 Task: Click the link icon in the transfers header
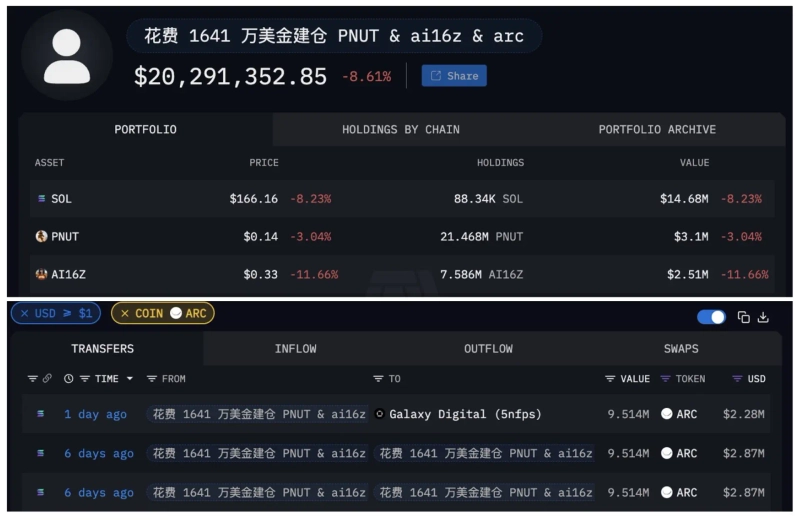coord(47,379)
